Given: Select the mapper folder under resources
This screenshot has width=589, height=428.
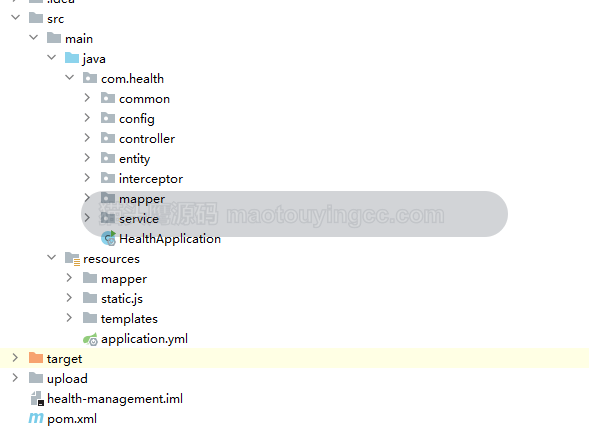Looking at the screenshot, I should click(124, 279).
